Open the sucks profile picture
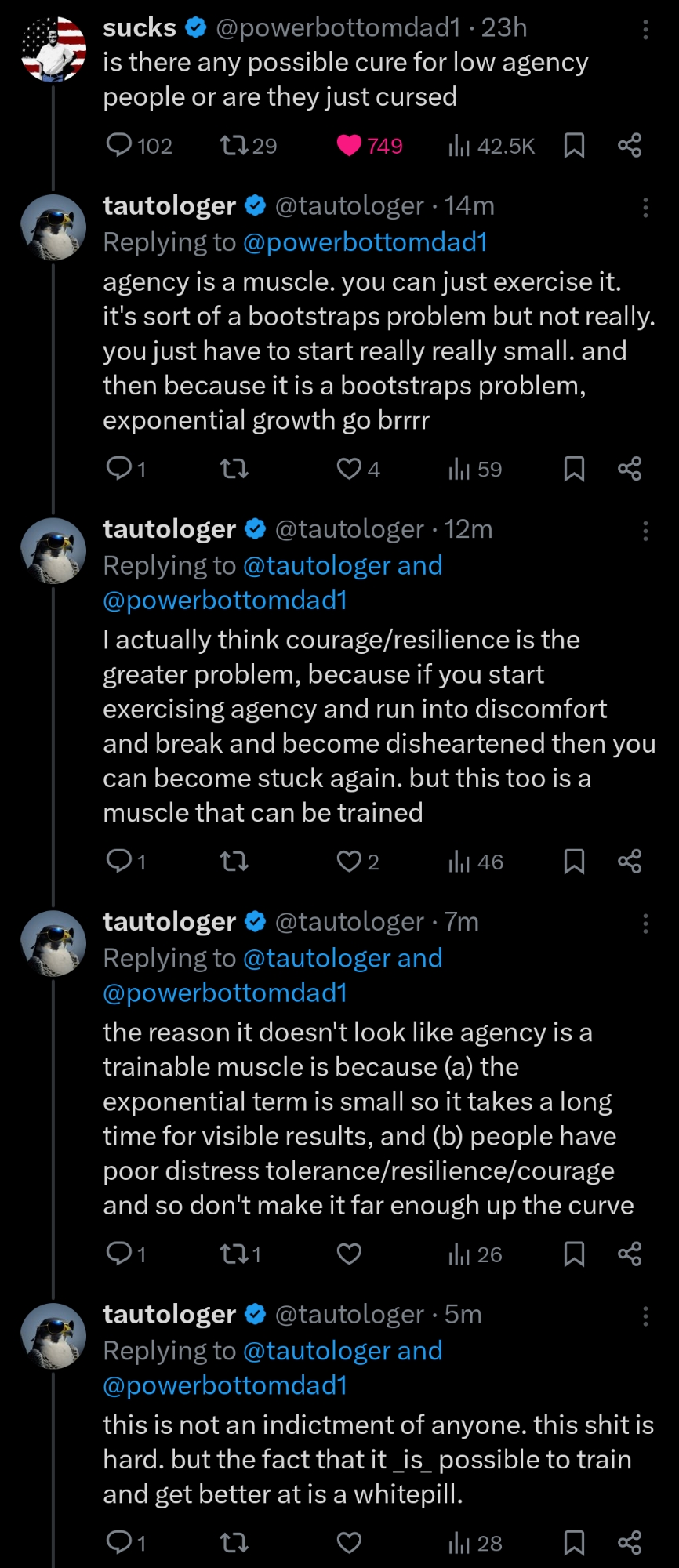This screenshot has height=1568, width=679. (53, 49)
